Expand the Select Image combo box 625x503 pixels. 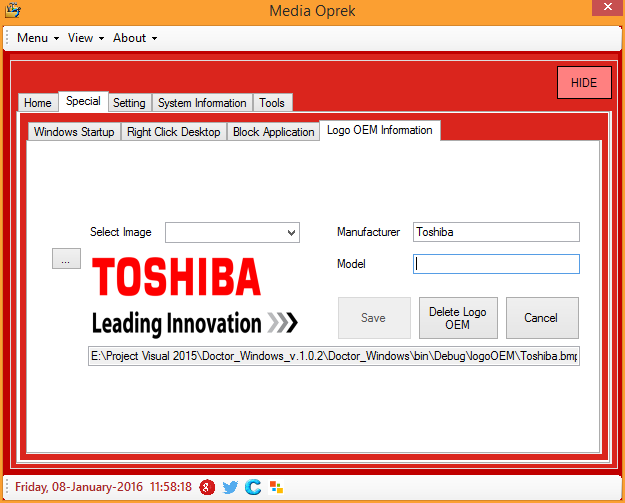232,232
